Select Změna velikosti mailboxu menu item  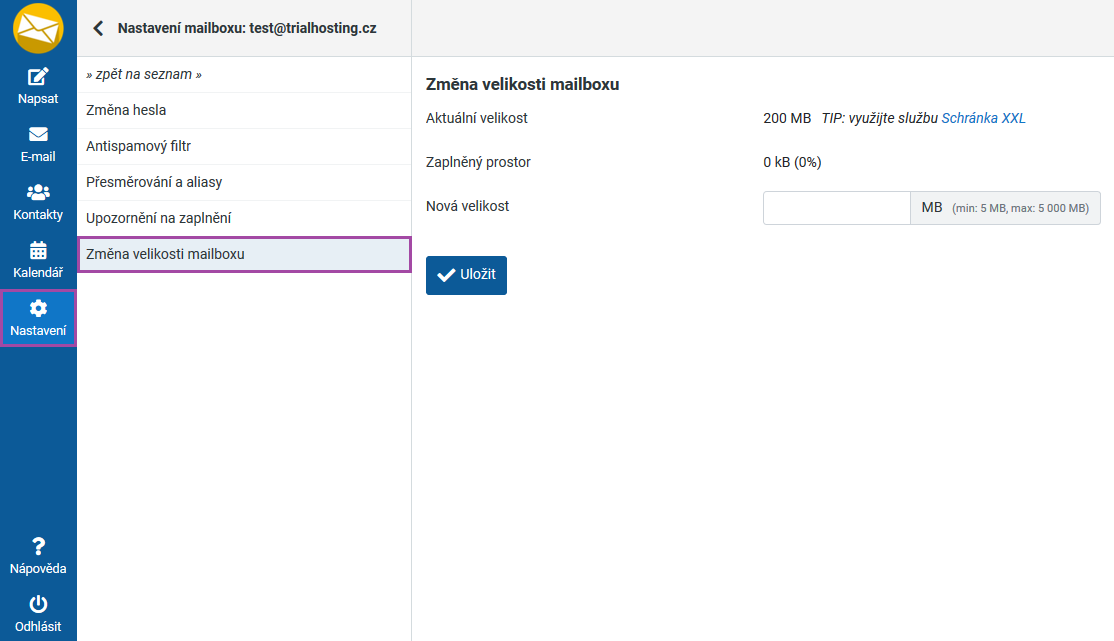pyautogui.click(x=165, y=254)
